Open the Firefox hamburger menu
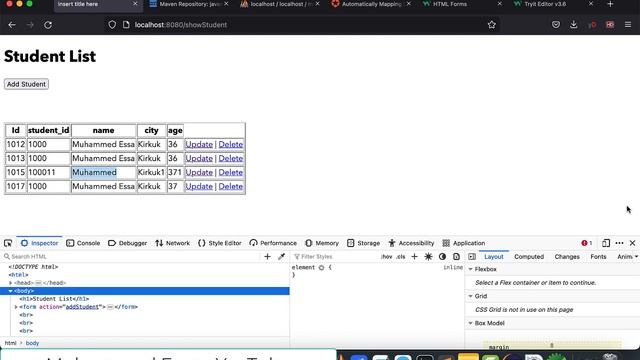Screen dimensions: 640x360 pos(628,25)
